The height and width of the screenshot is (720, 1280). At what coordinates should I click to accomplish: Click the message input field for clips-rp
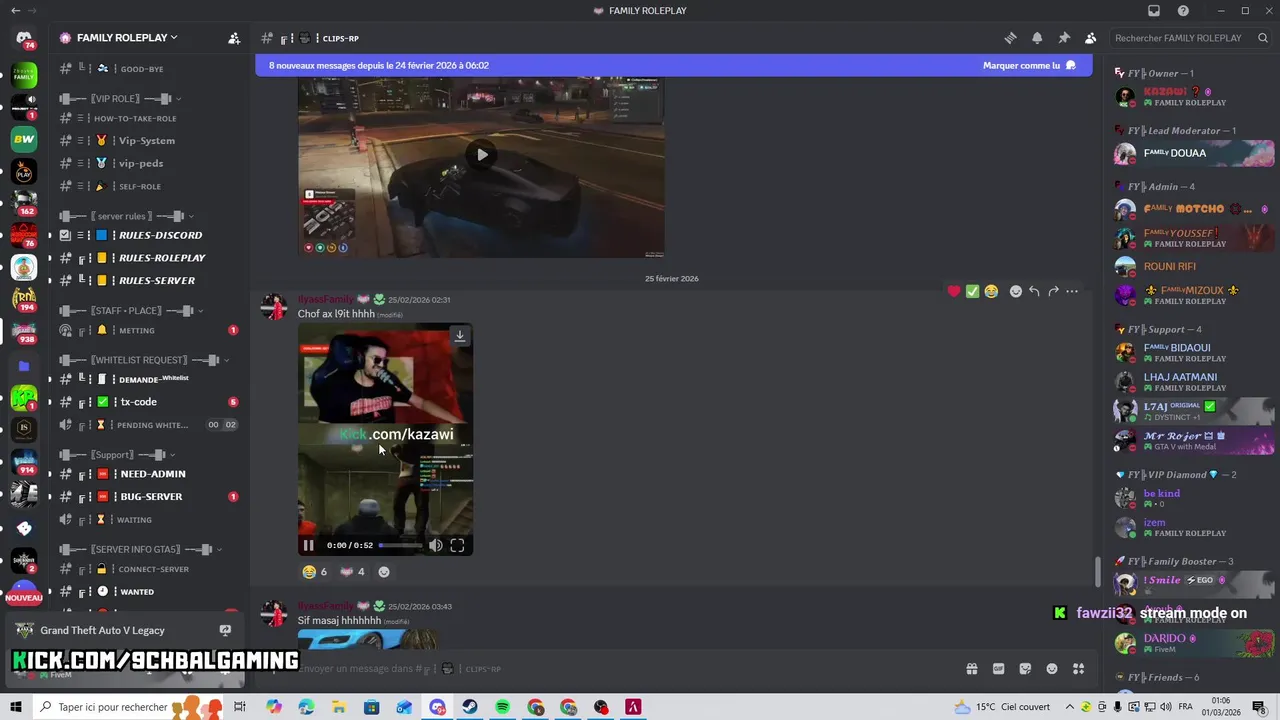(620, 669)
